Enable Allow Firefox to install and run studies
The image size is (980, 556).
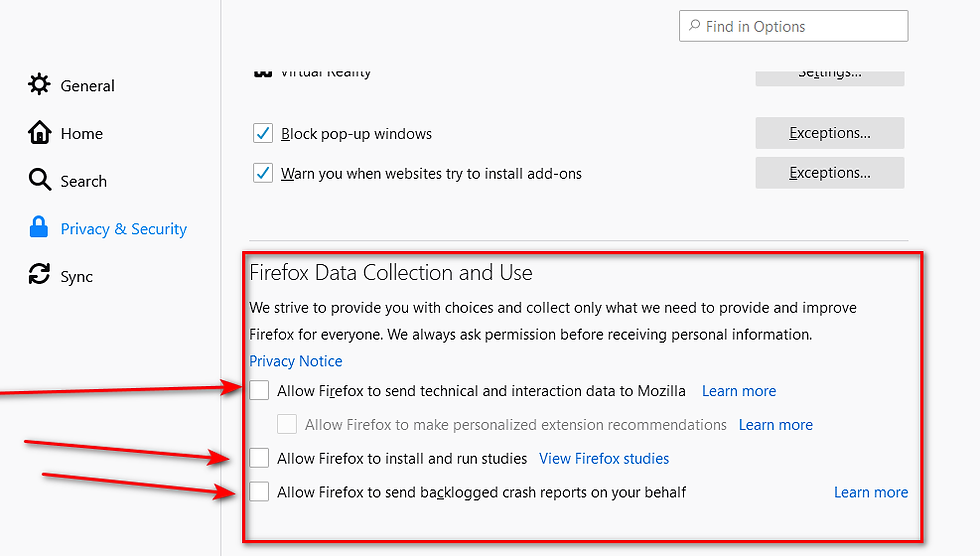pyautogui.click(x=259, y=458)
